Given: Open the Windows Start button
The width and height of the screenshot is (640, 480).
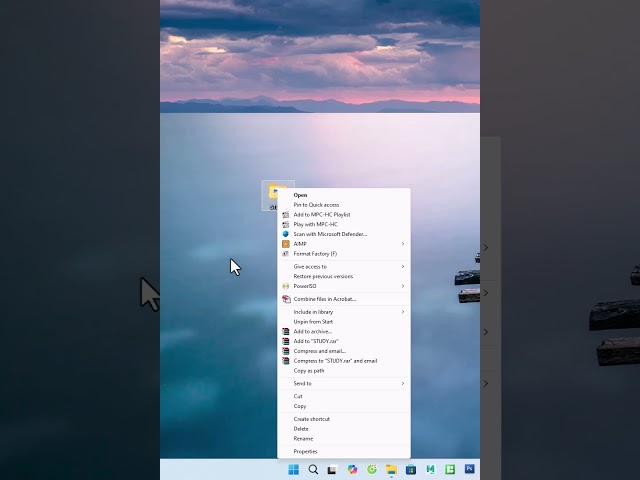Looking at the screenshot, I should coord(293,469).
